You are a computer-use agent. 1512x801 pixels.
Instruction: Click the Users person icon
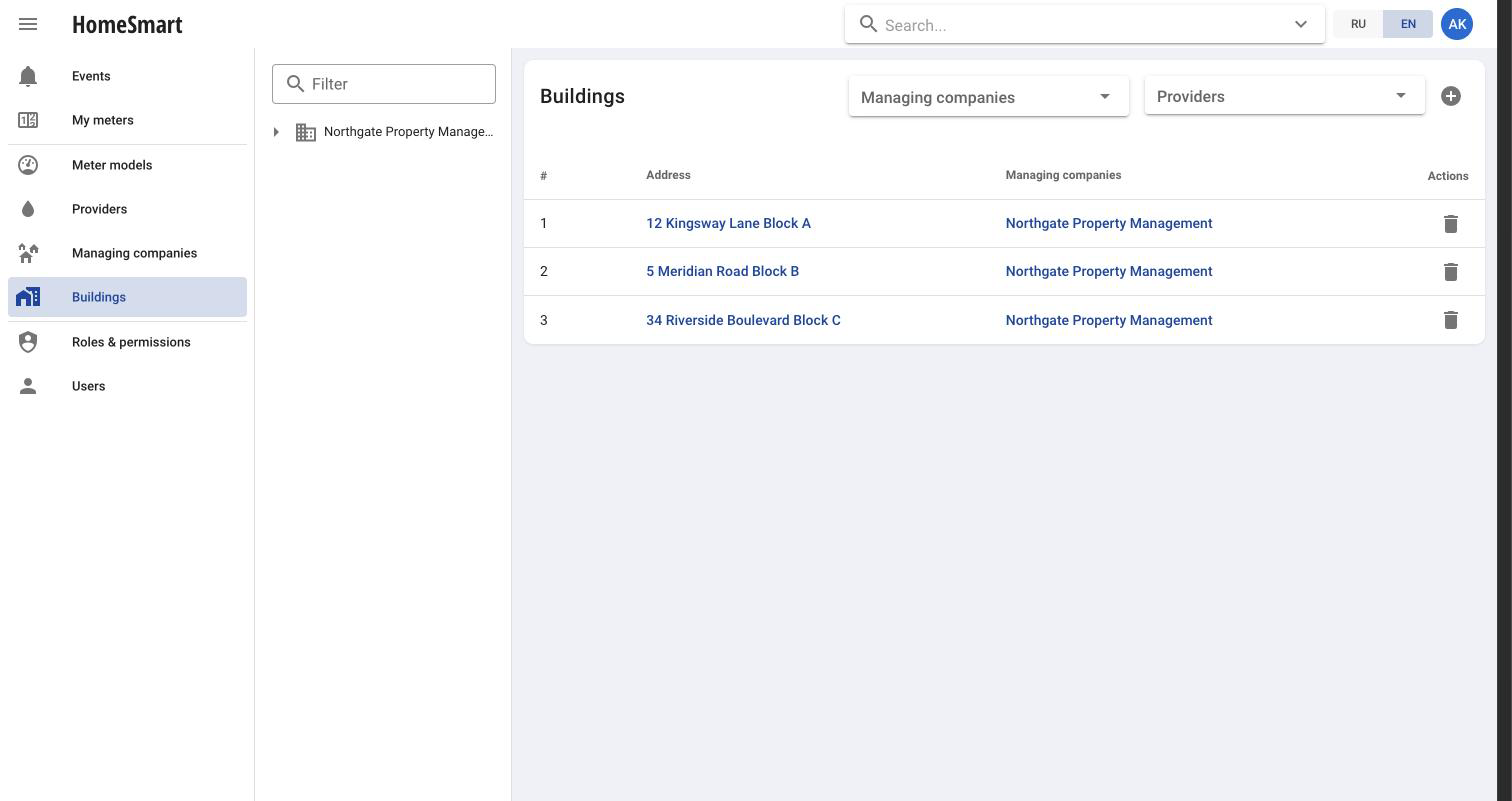point(28,386)
